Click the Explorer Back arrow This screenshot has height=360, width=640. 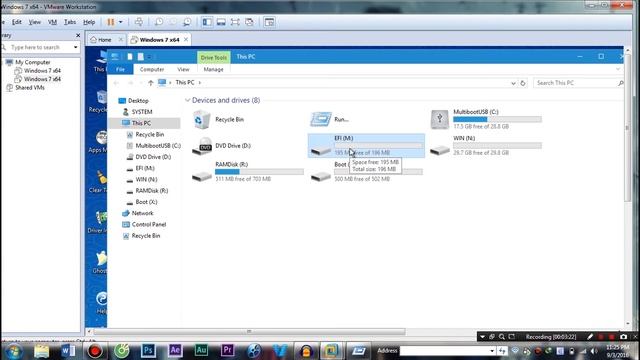pos(116,83)
